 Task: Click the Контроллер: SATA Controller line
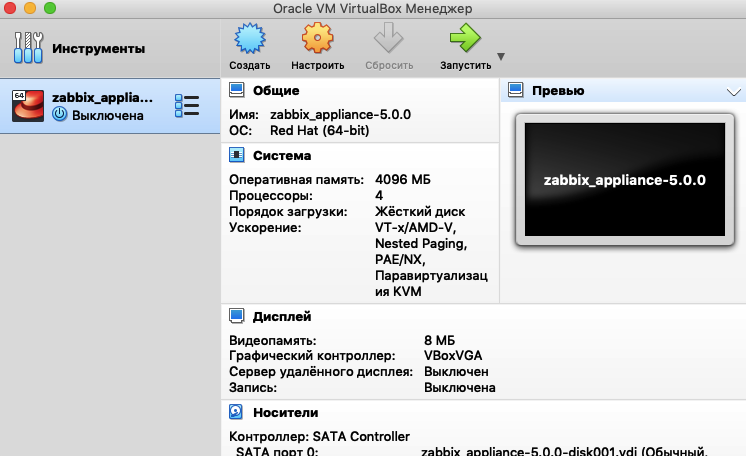(319, 436)
